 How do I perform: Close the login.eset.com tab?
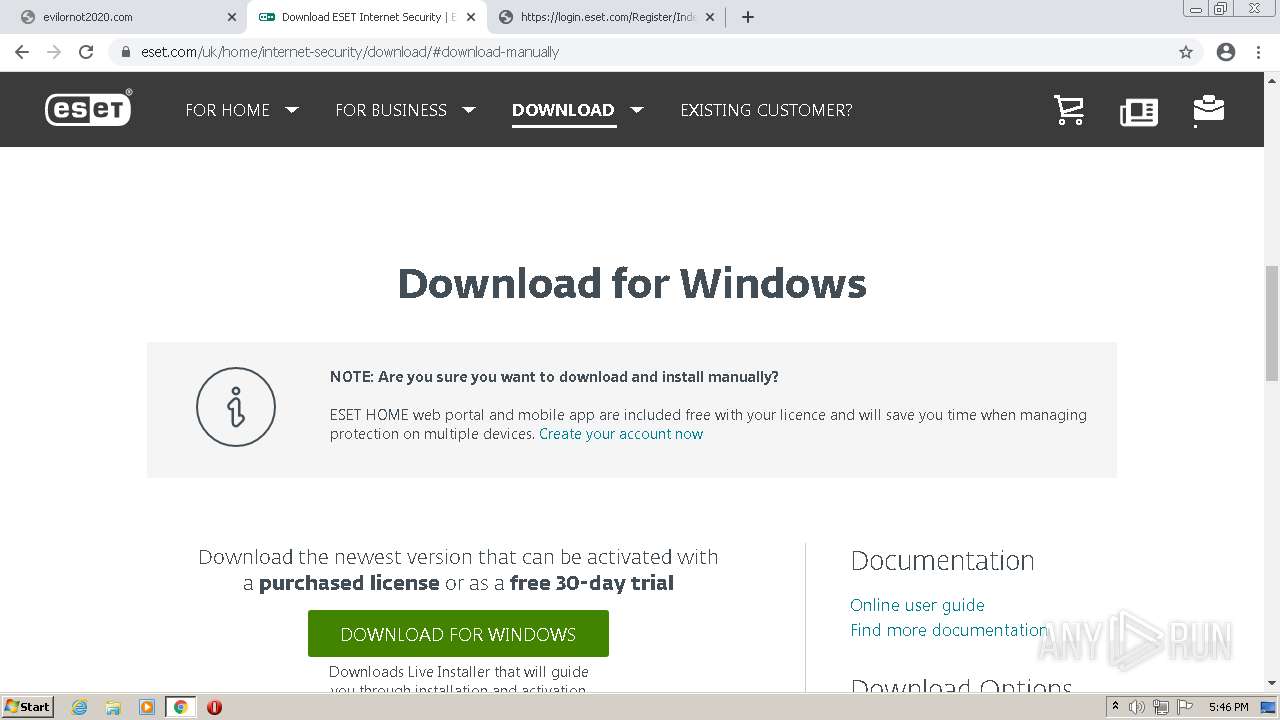pos(710,17)
